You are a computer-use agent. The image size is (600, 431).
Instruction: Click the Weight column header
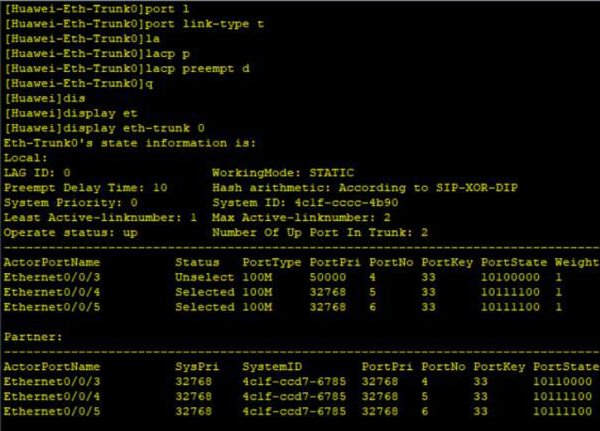point(576,262)
